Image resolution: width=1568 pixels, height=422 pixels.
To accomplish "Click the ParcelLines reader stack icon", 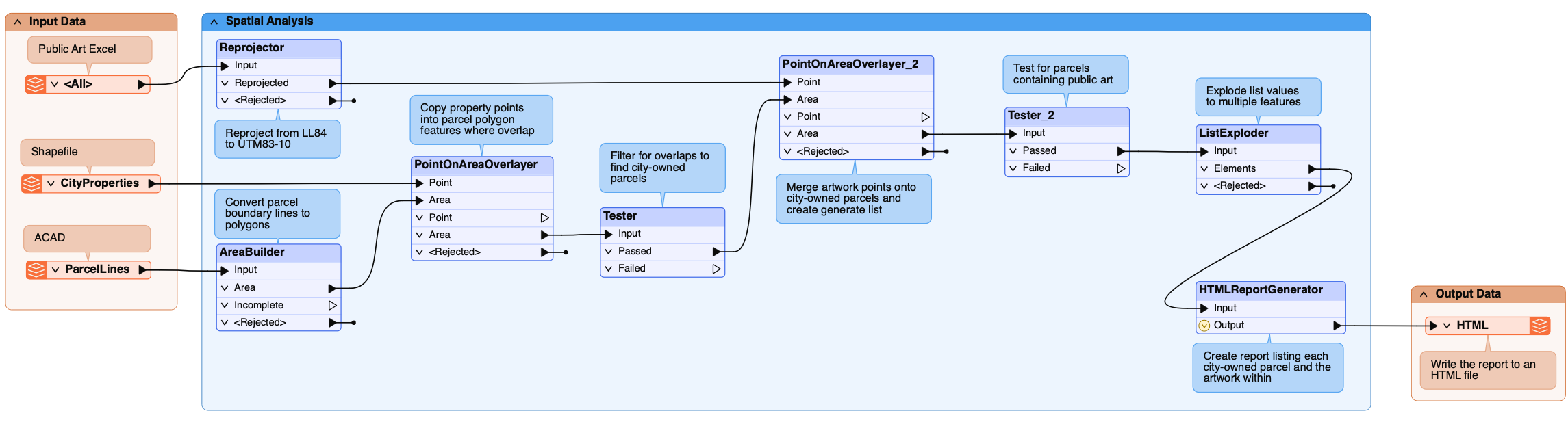I will (36, 269).
